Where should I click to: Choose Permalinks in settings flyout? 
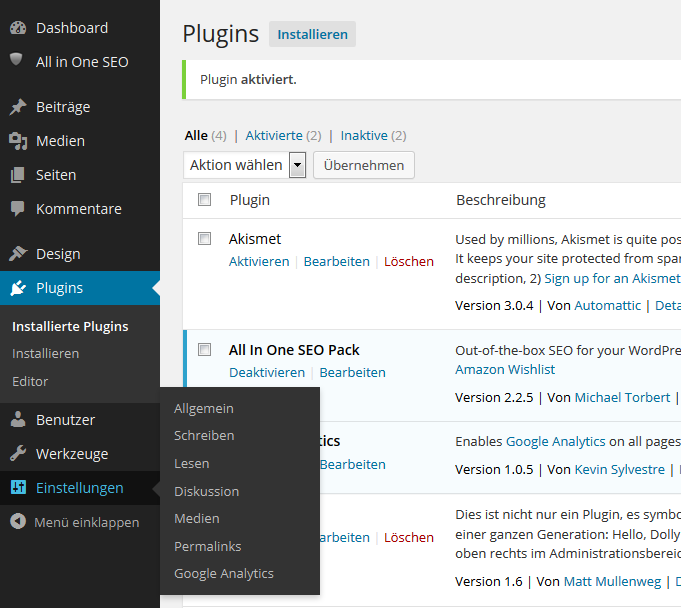(208, 546)
